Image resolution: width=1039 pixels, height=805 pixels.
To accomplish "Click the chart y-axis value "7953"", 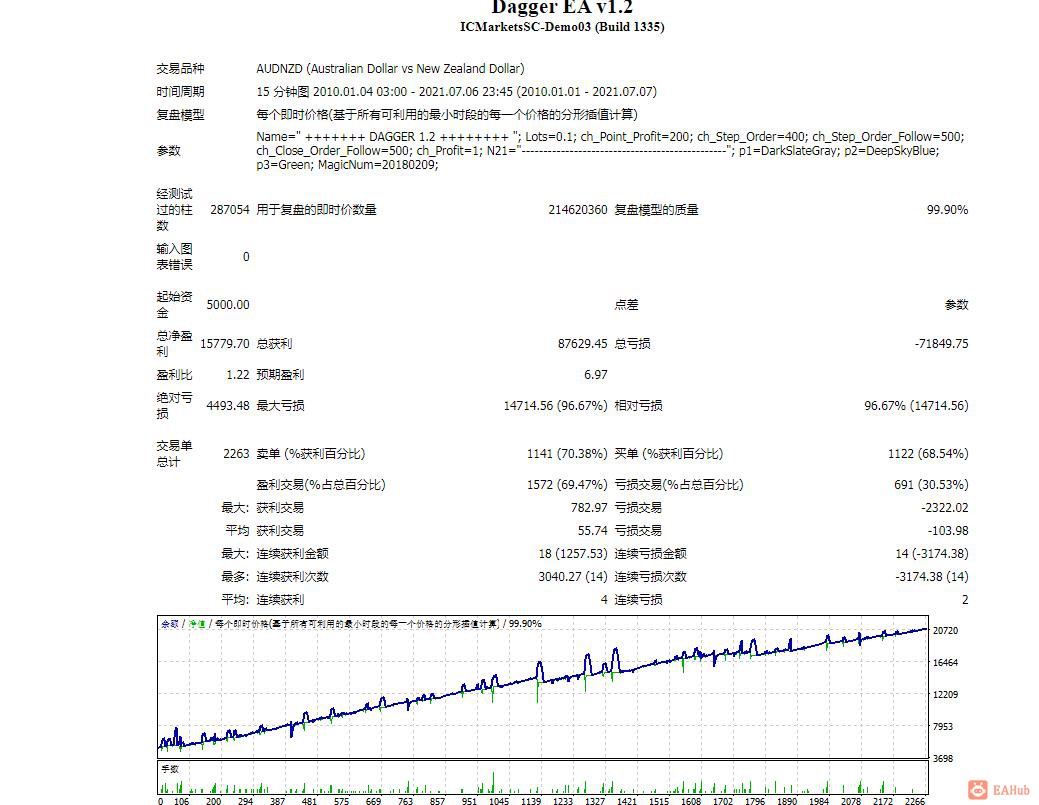I will (x=942, y=727).
